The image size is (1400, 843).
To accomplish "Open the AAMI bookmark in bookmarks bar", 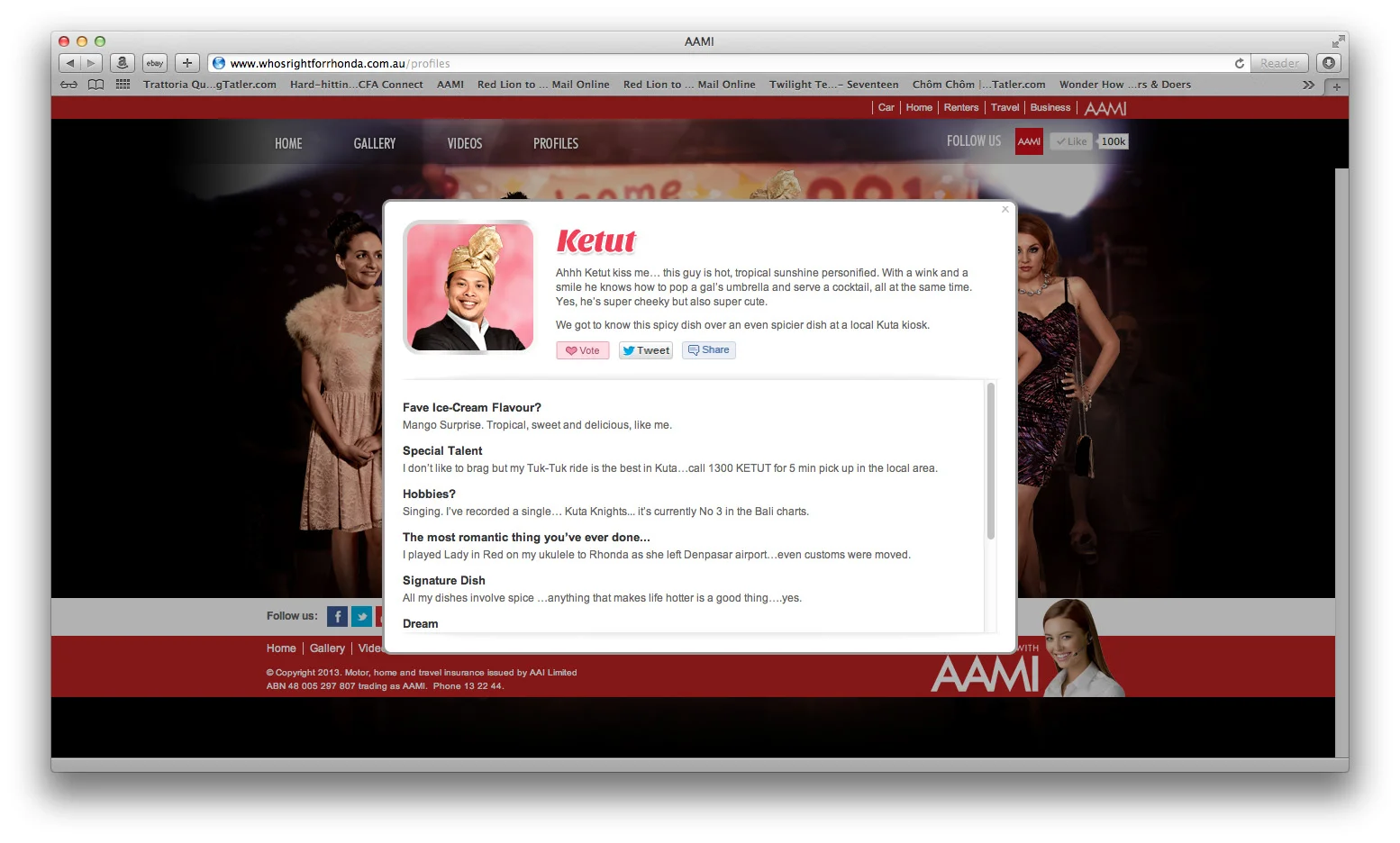I will coord(450,85).
